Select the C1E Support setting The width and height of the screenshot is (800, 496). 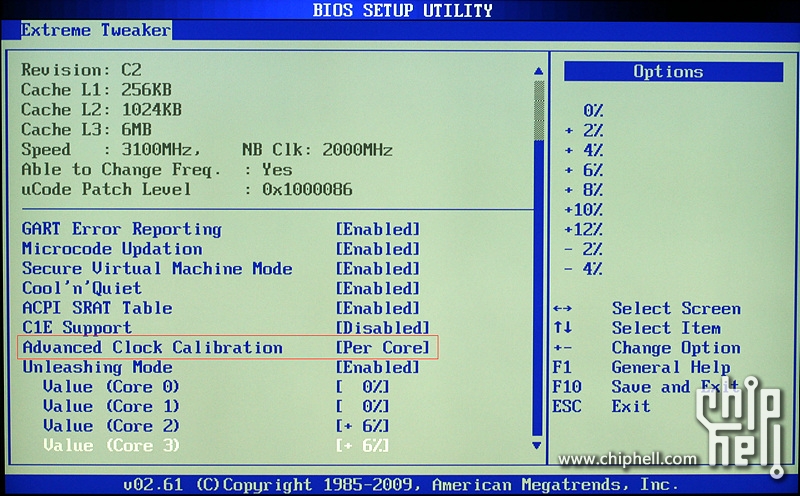(77, 328)
